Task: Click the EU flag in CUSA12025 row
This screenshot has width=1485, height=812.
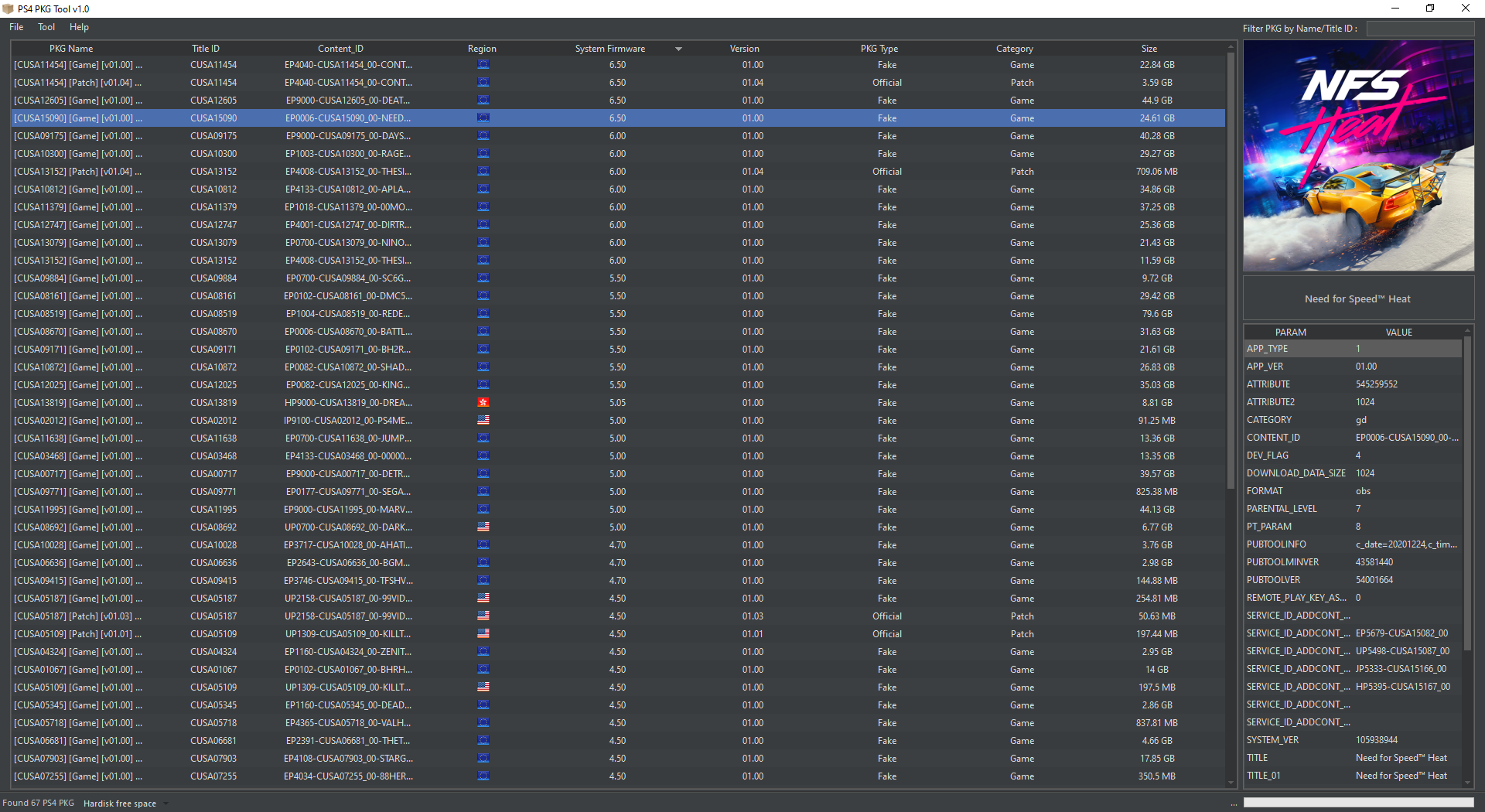Action: click(483, 385)
